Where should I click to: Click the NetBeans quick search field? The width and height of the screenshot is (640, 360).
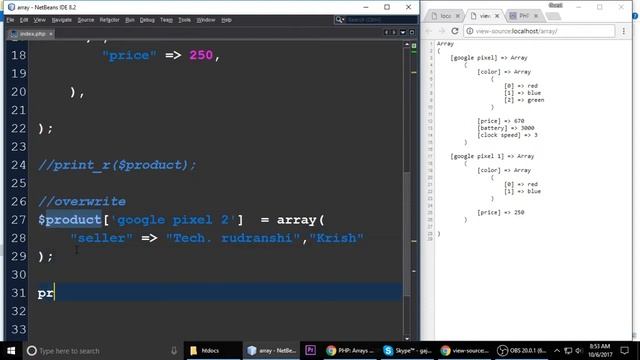click(380, 20)
